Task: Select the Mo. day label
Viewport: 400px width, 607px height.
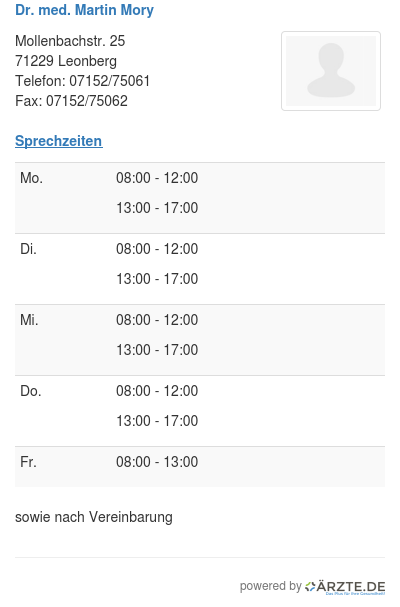Action: click(x=31, y=178)
